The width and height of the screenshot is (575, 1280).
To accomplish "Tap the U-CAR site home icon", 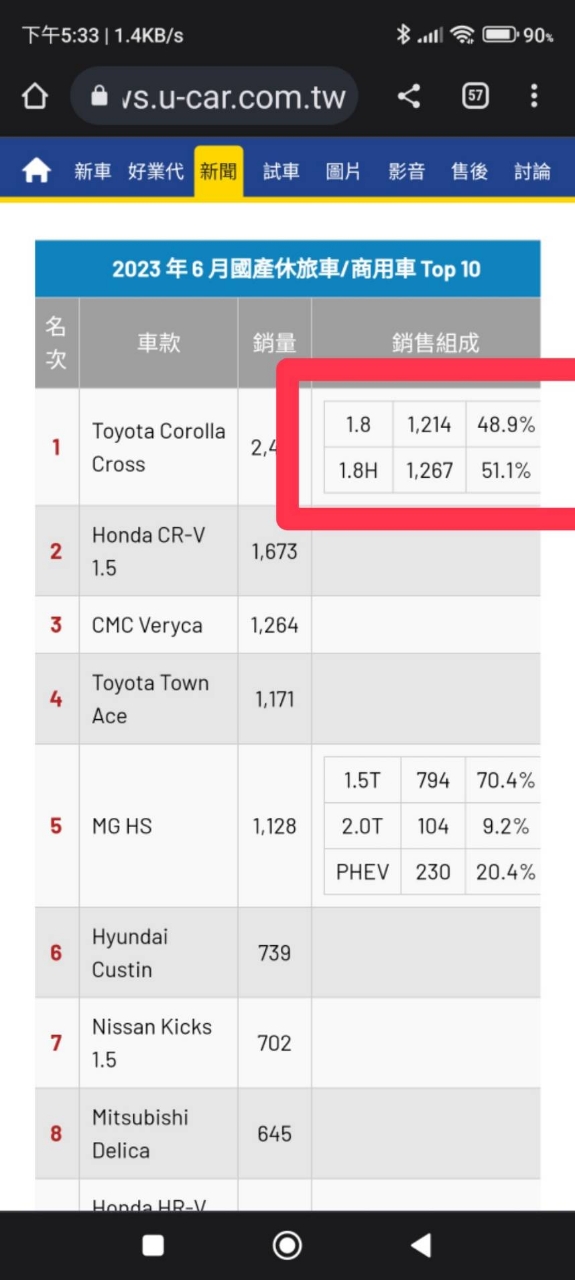I will [x=36, y=171].
